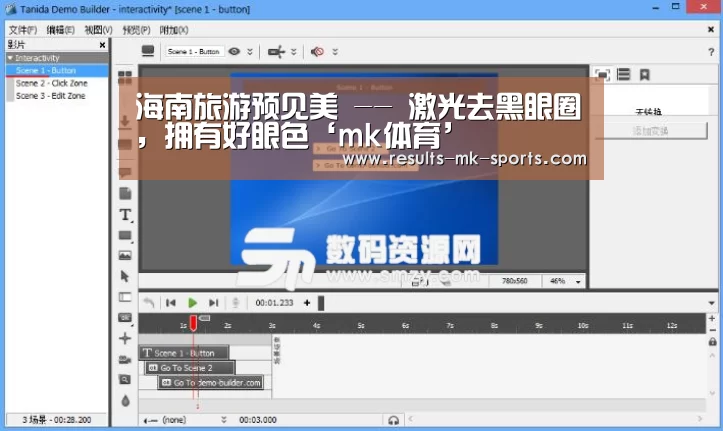Open the list view icon in right panel
The image size is (723, 431).
click(623, 74)
